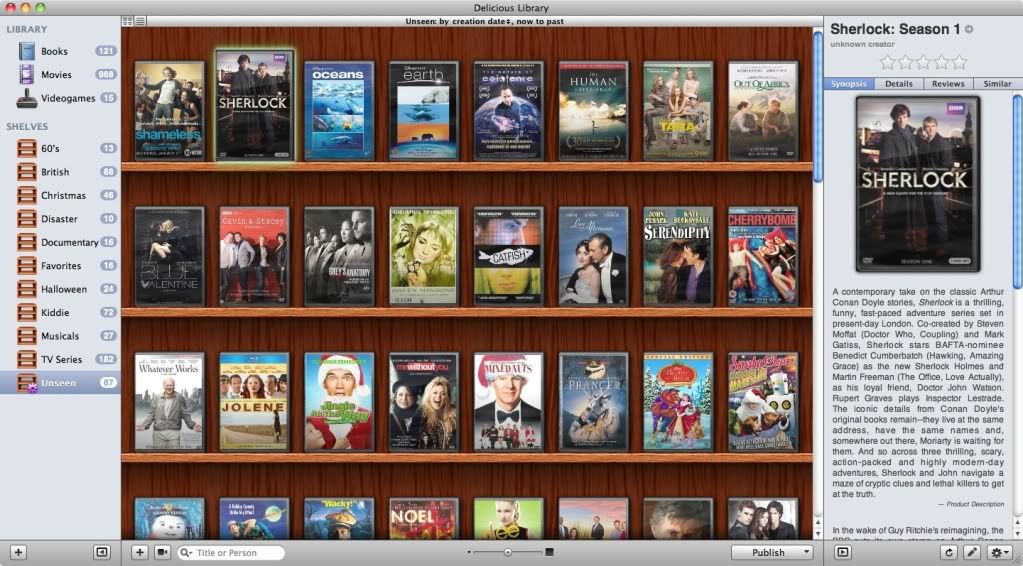Select the Christmas shelf
1023x566 pixels.
(60, 195)
